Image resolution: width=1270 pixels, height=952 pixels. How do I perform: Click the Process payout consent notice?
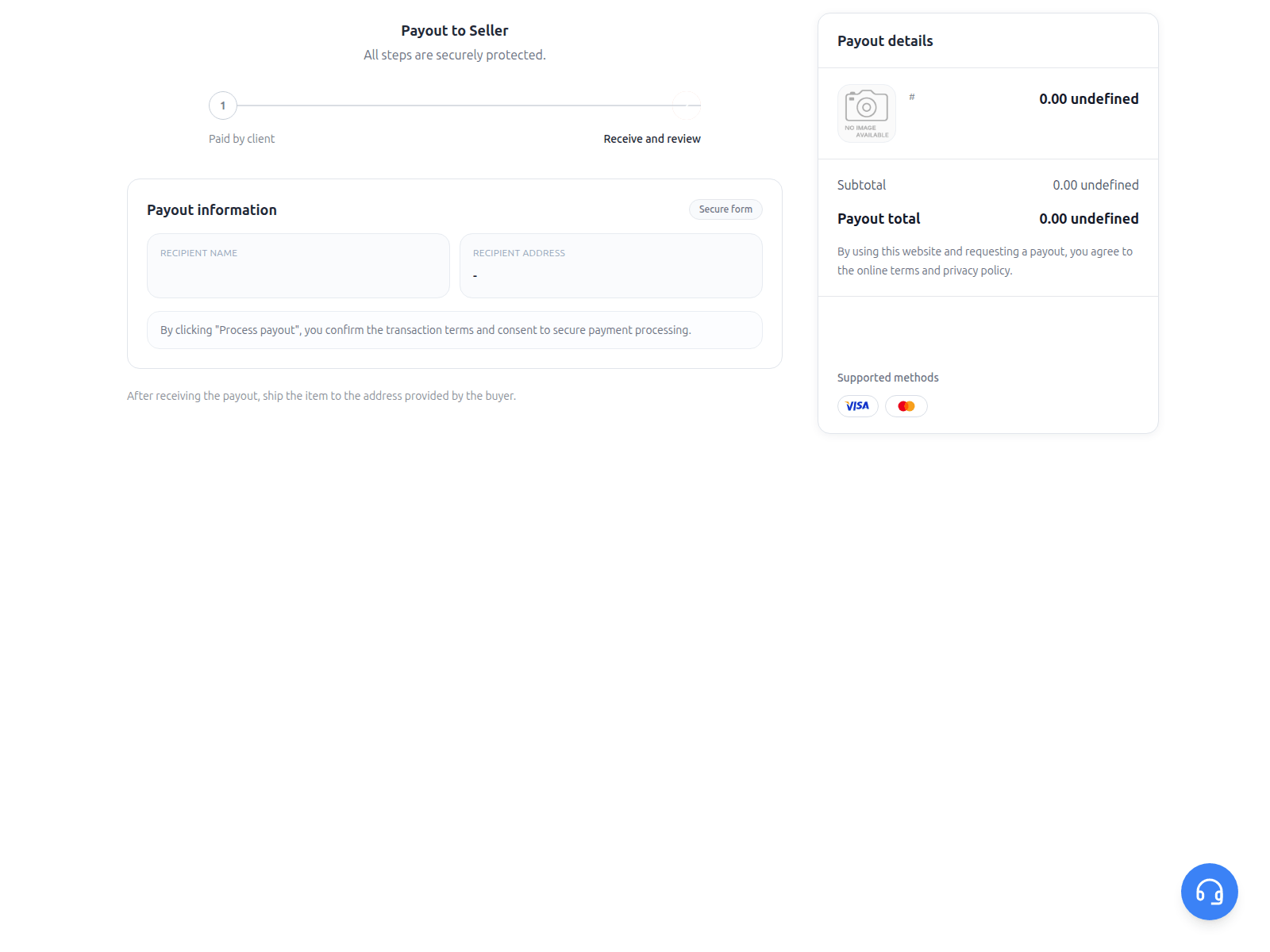(455, 330)
